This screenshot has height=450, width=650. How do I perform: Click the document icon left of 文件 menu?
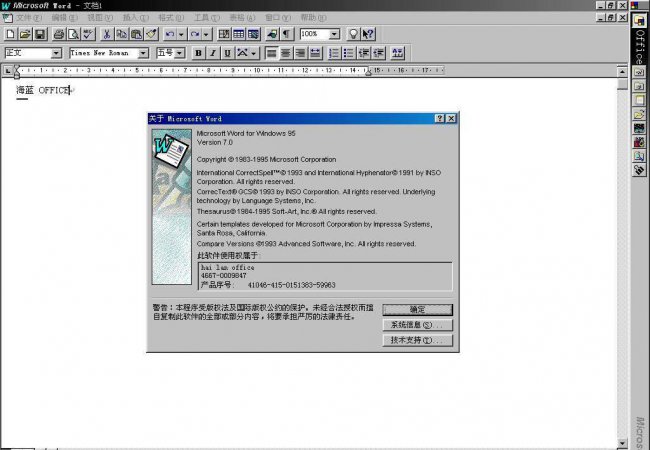coord(7,18)
